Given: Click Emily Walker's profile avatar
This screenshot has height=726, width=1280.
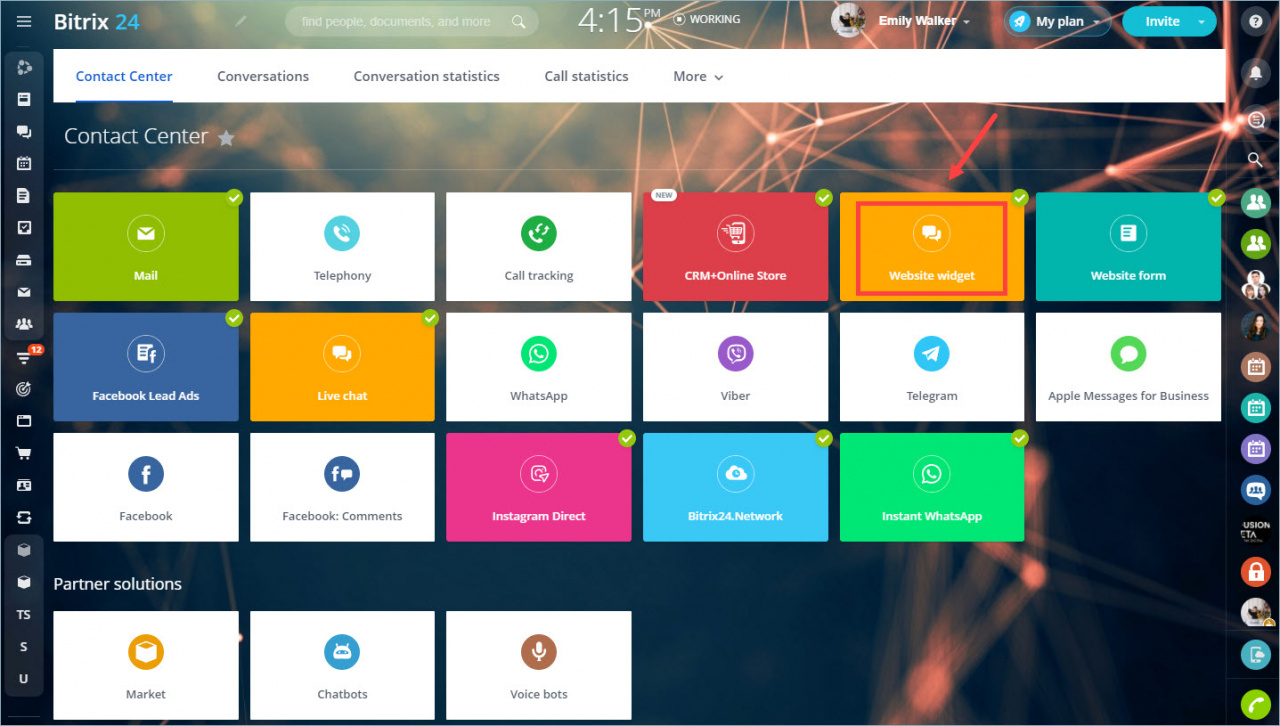Looking at the screenshot, I should point(848,20).
